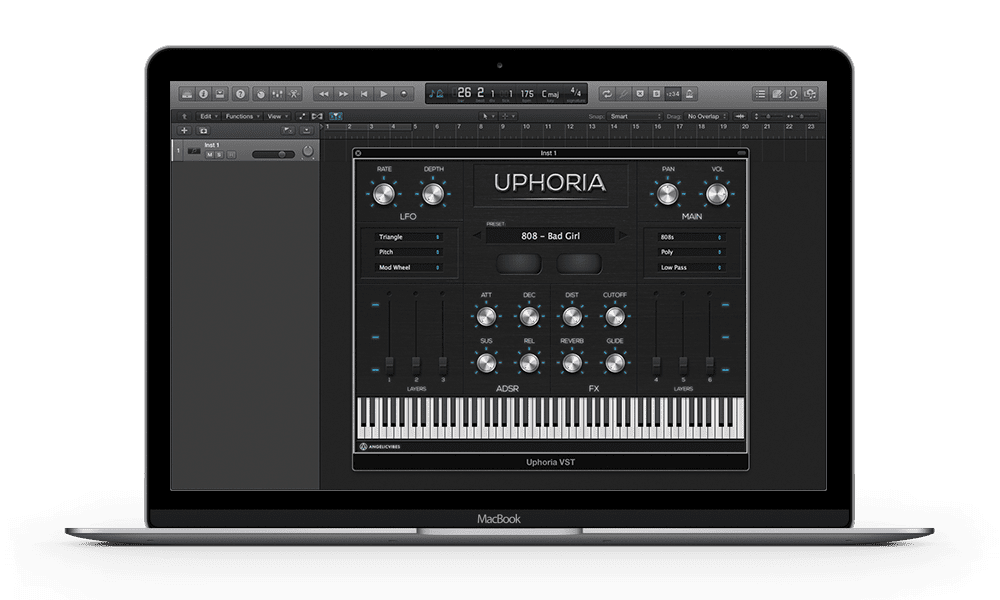
Task: Toggle the metronome click button
Action: [x=689, y=94]
